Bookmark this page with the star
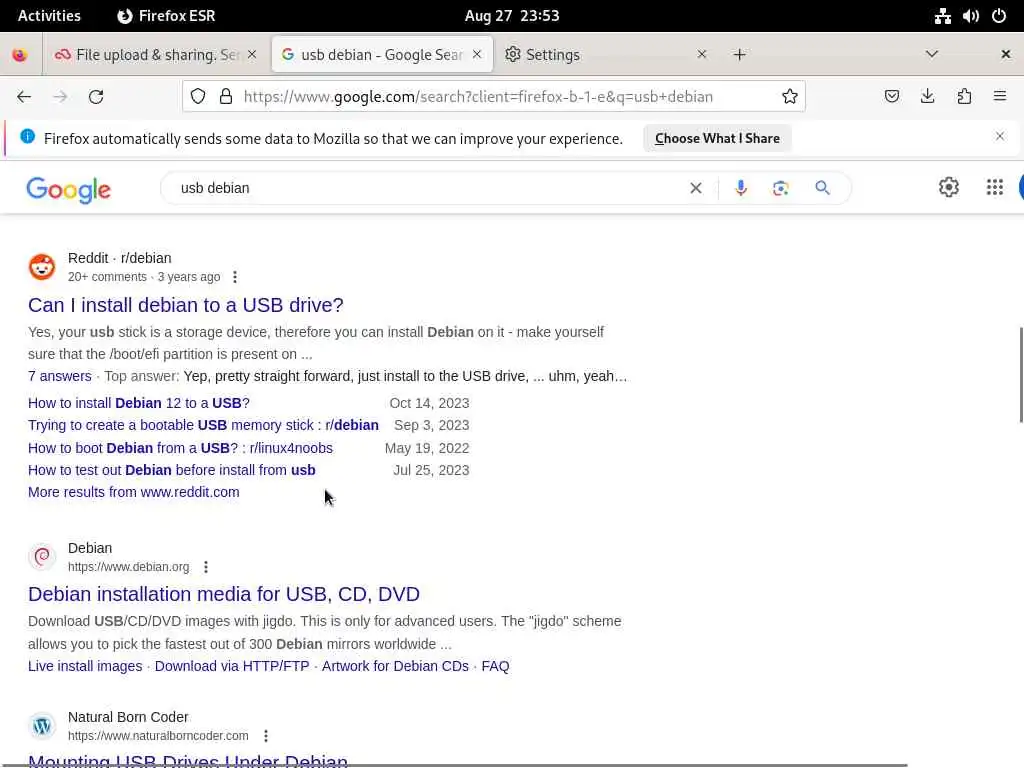 (790, 97)
